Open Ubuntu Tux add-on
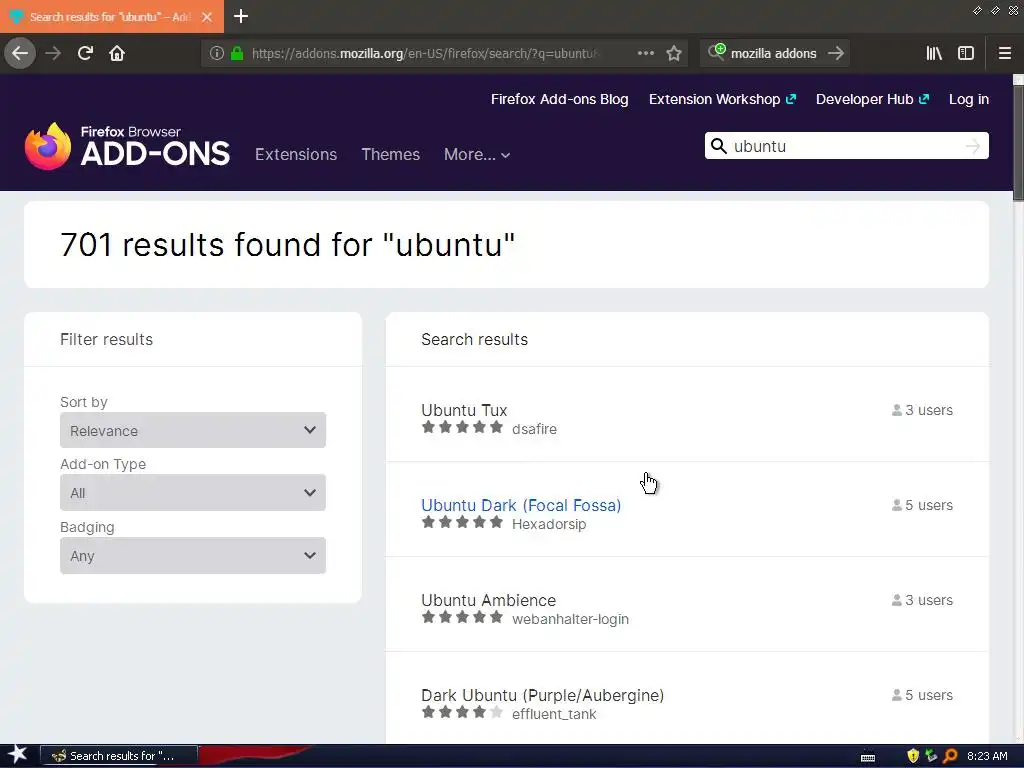This screenshot has width=1024, height=768. [464, 410]
